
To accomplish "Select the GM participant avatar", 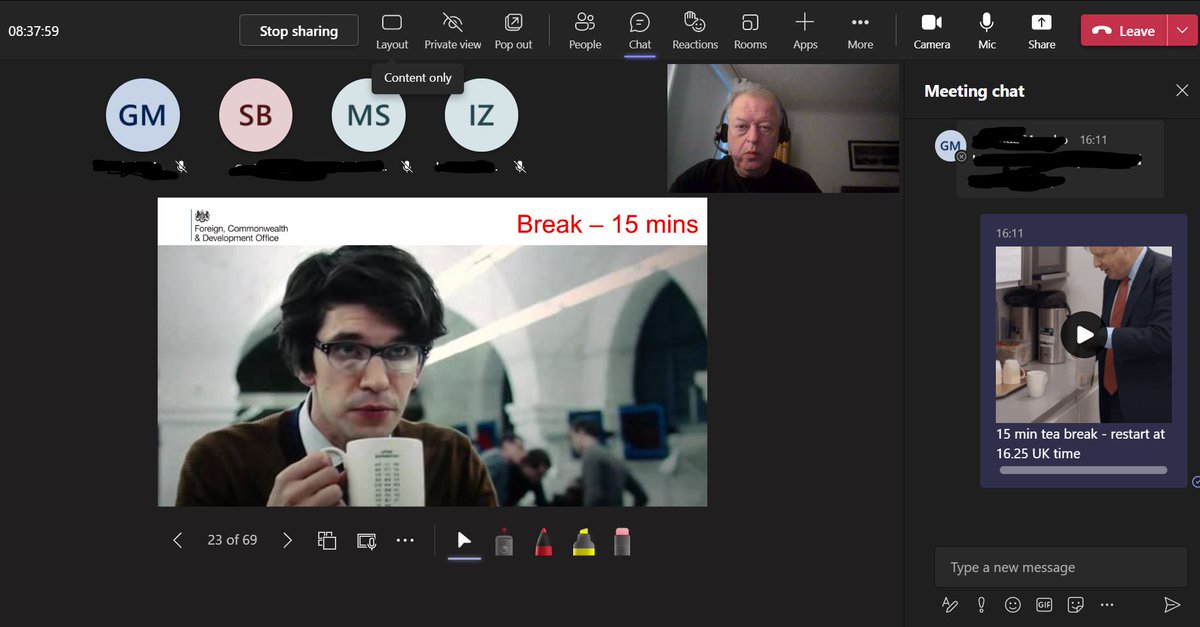I will (x=143, y=116).
